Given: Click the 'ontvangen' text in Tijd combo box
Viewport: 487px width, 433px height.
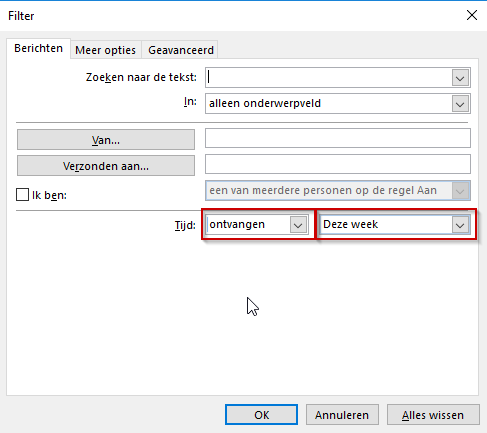Looking at the screenshot, I should point(237,224).
